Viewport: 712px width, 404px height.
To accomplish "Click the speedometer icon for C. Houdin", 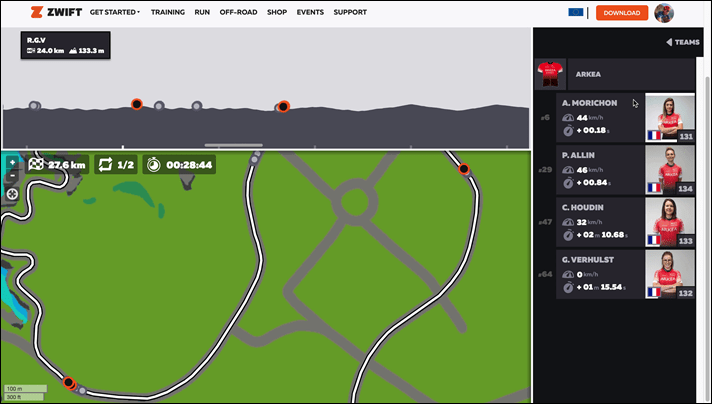I will click(568, 222).
